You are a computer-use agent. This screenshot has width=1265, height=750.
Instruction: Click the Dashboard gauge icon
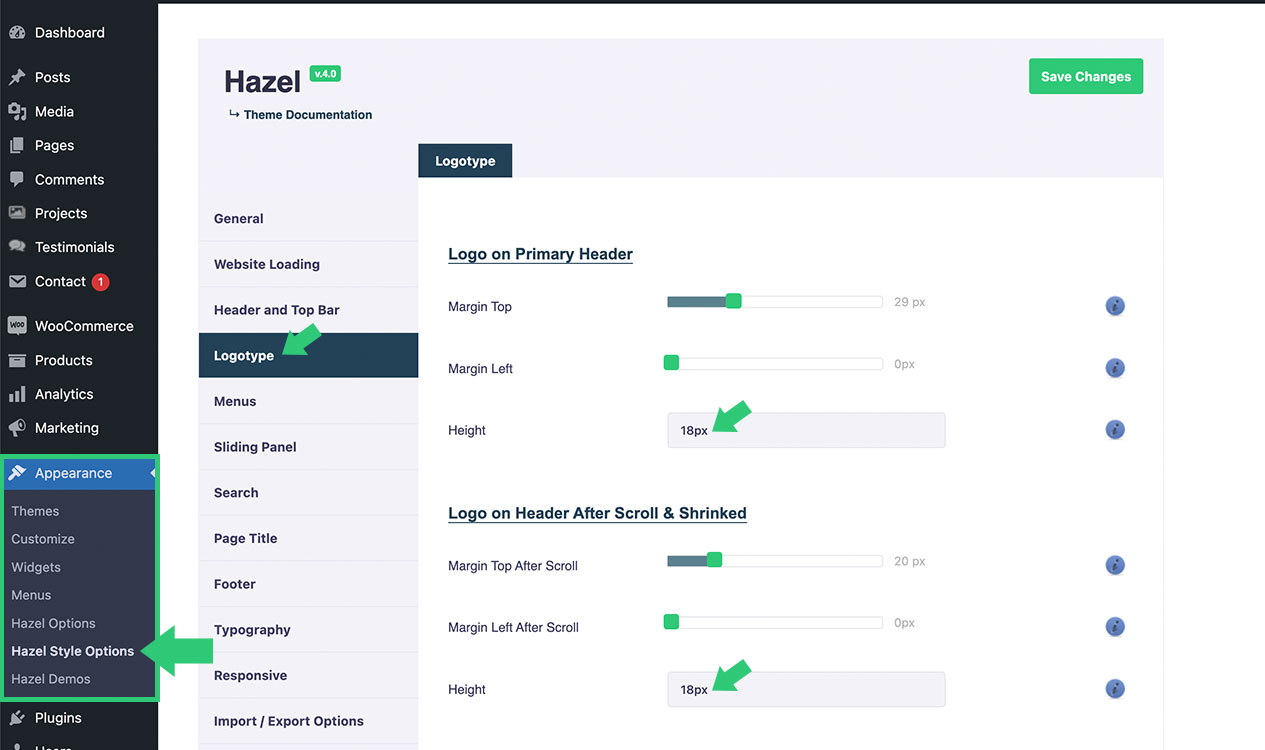17,33
